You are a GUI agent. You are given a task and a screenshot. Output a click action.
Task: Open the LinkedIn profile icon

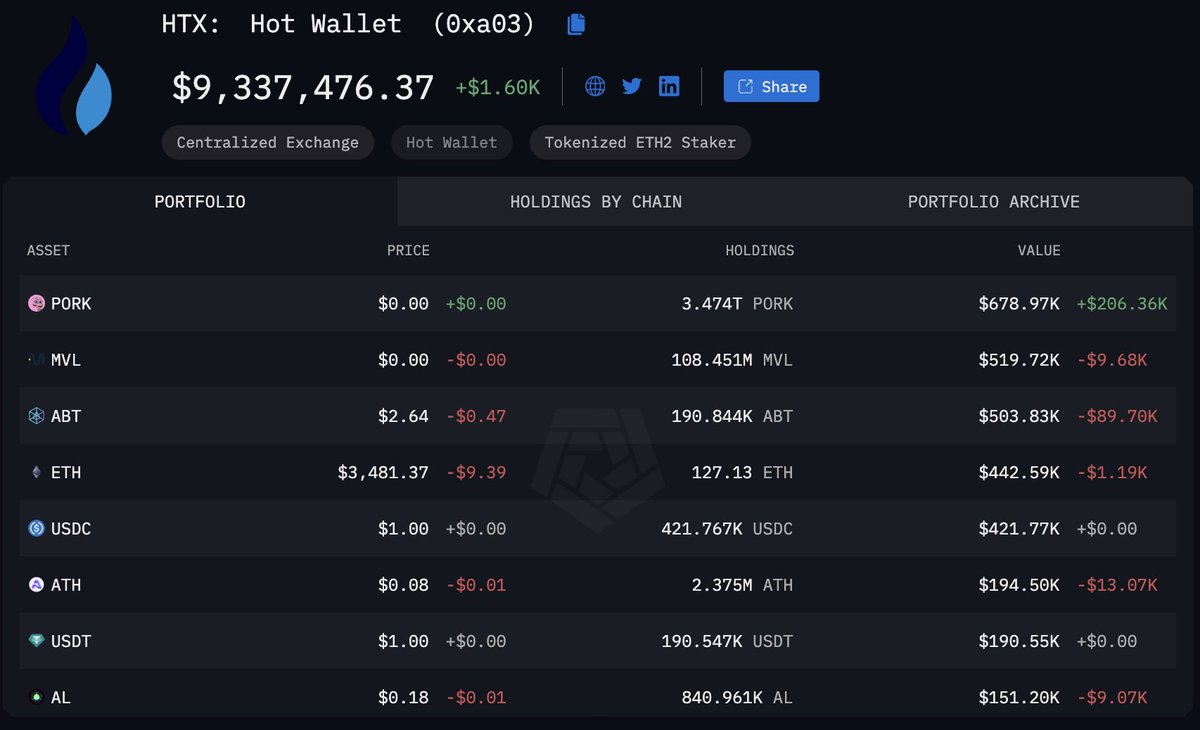point(669,86)
